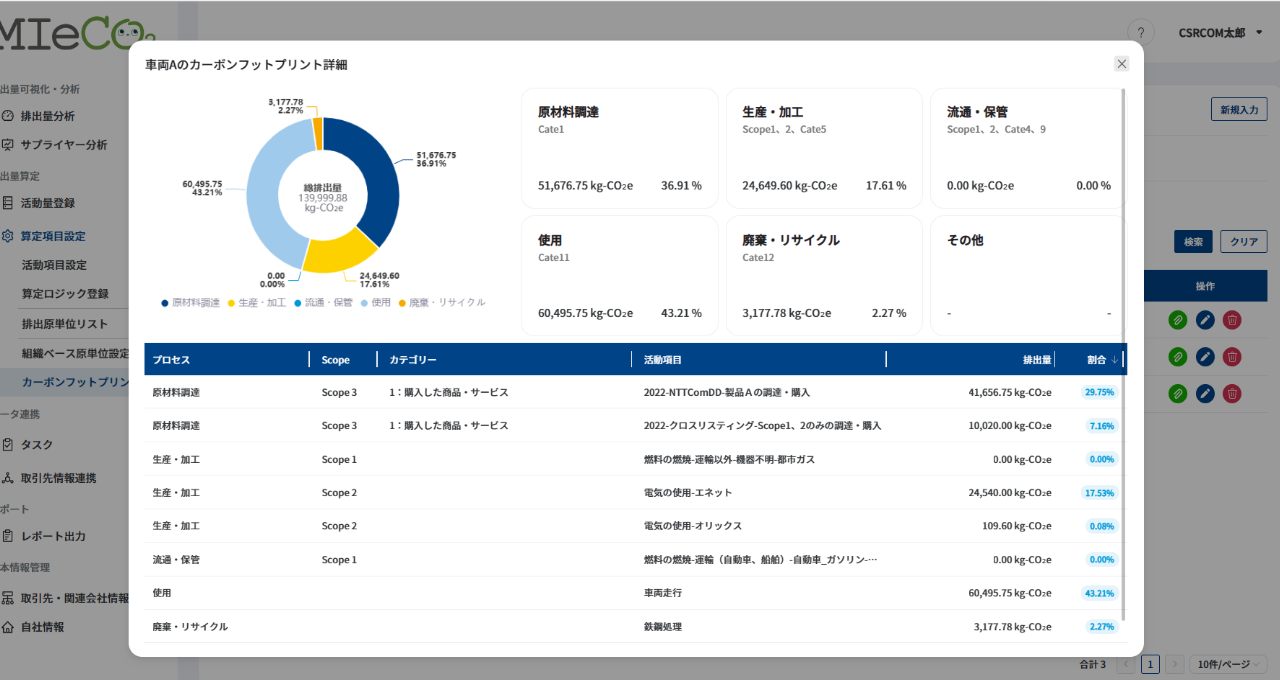
Task: Click green attachment icon in bottom list row
Action: tap(1177, 394)
